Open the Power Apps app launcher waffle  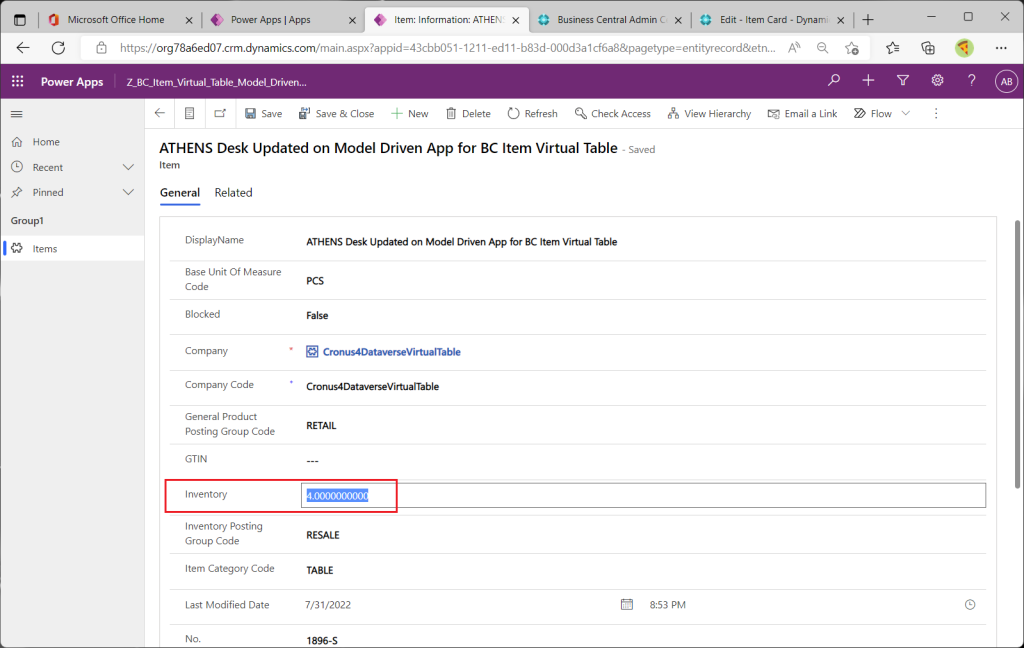[x=18, y=81]
